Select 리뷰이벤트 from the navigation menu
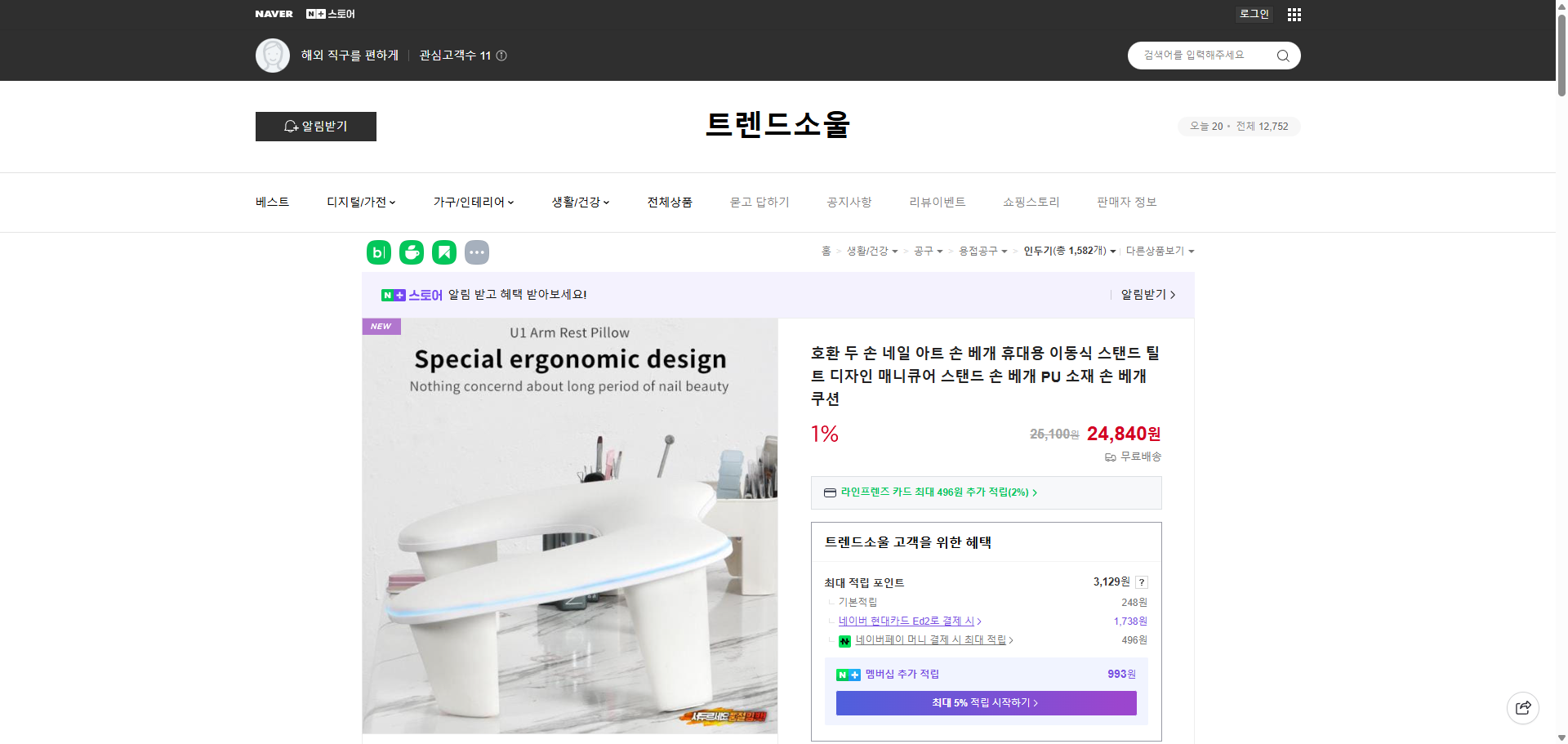This screenshot has height=744, width=1568. tap(937, 202)
